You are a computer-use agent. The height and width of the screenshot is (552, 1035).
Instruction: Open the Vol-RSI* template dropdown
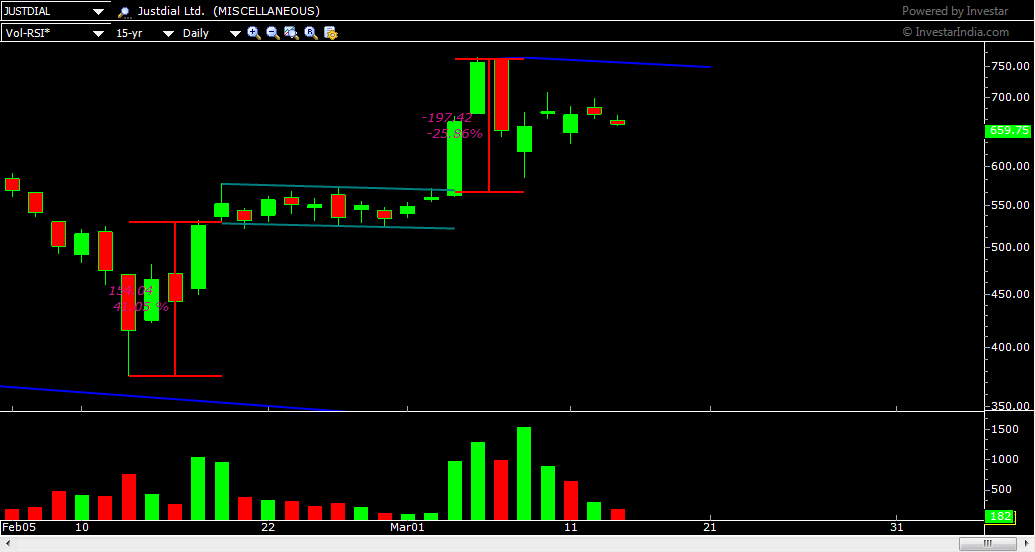tap(98, 33)
